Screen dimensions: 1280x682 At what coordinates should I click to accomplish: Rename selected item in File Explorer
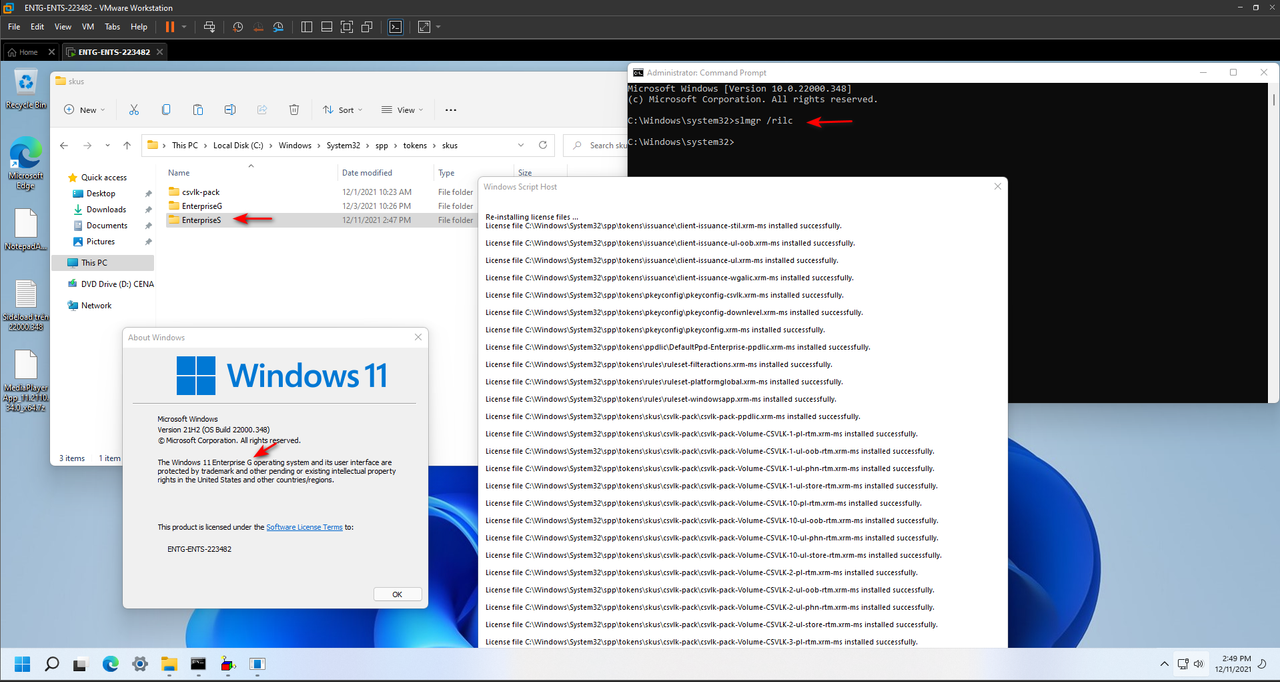click(230, 110)
